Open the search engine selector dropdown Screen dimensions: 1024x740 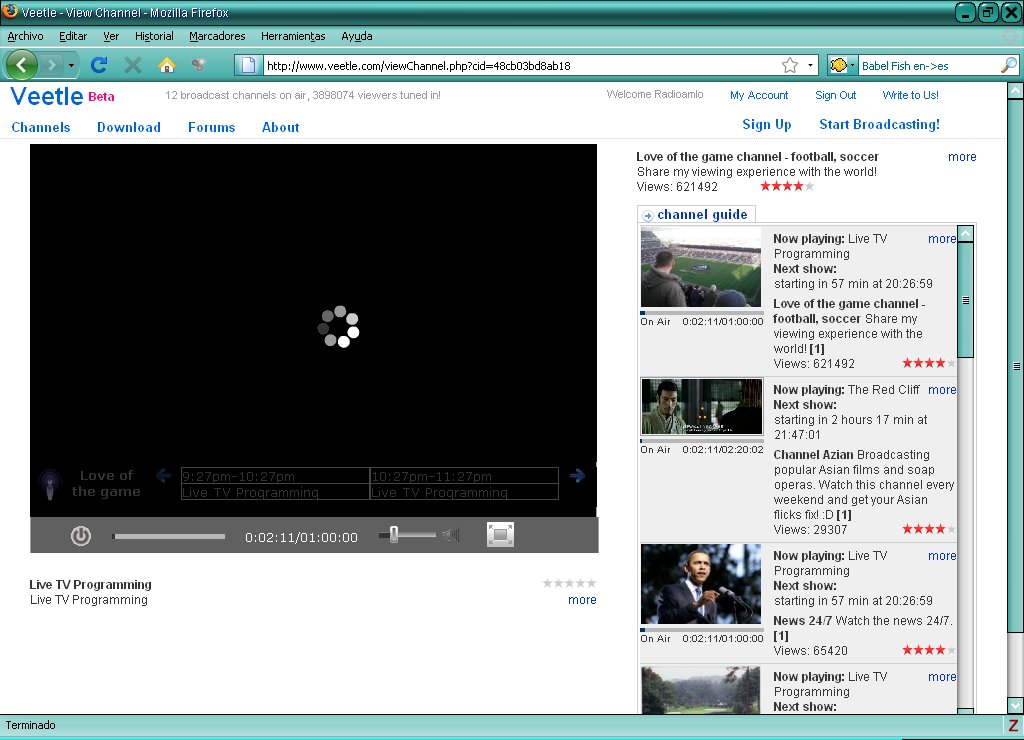(x=842, y=65)
